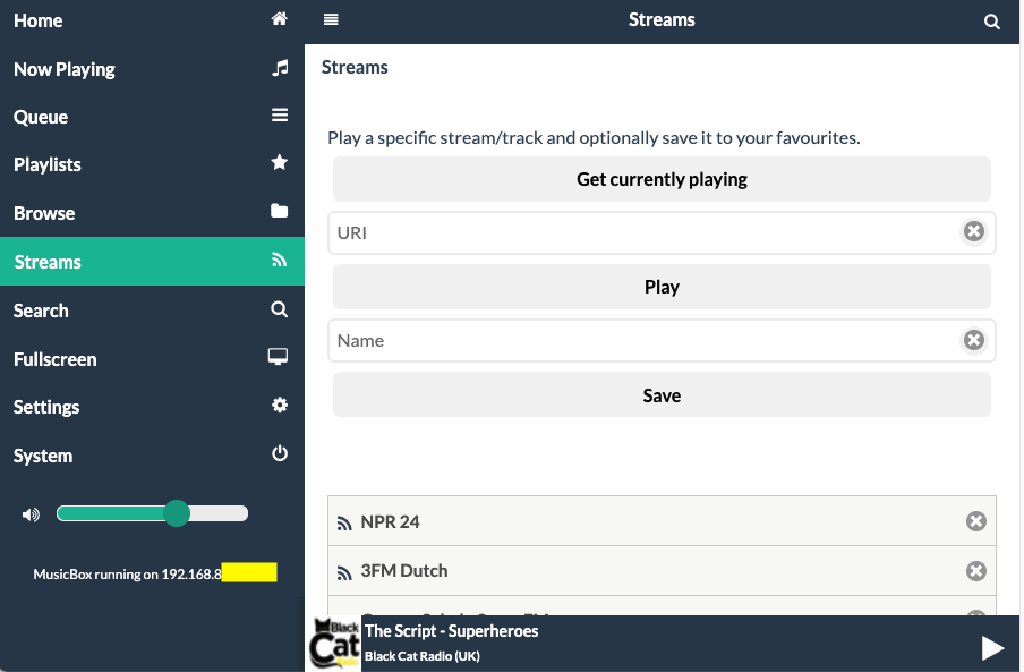The image size is (1024, 672).
Task: Click the Save button
Action: tap(662, 395)
